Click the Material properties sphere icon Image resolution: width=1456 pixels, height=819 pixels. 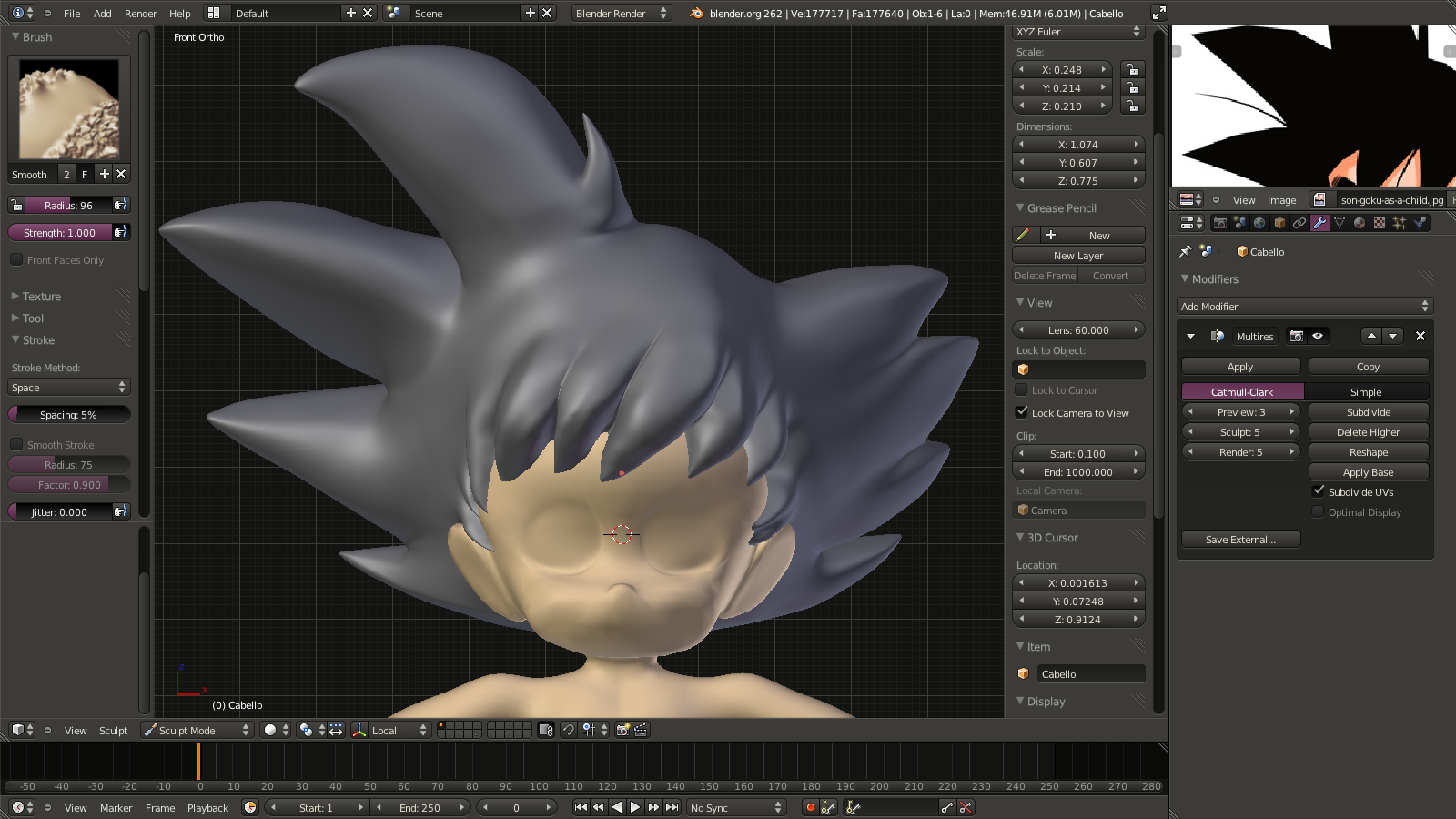point(1360,223)
